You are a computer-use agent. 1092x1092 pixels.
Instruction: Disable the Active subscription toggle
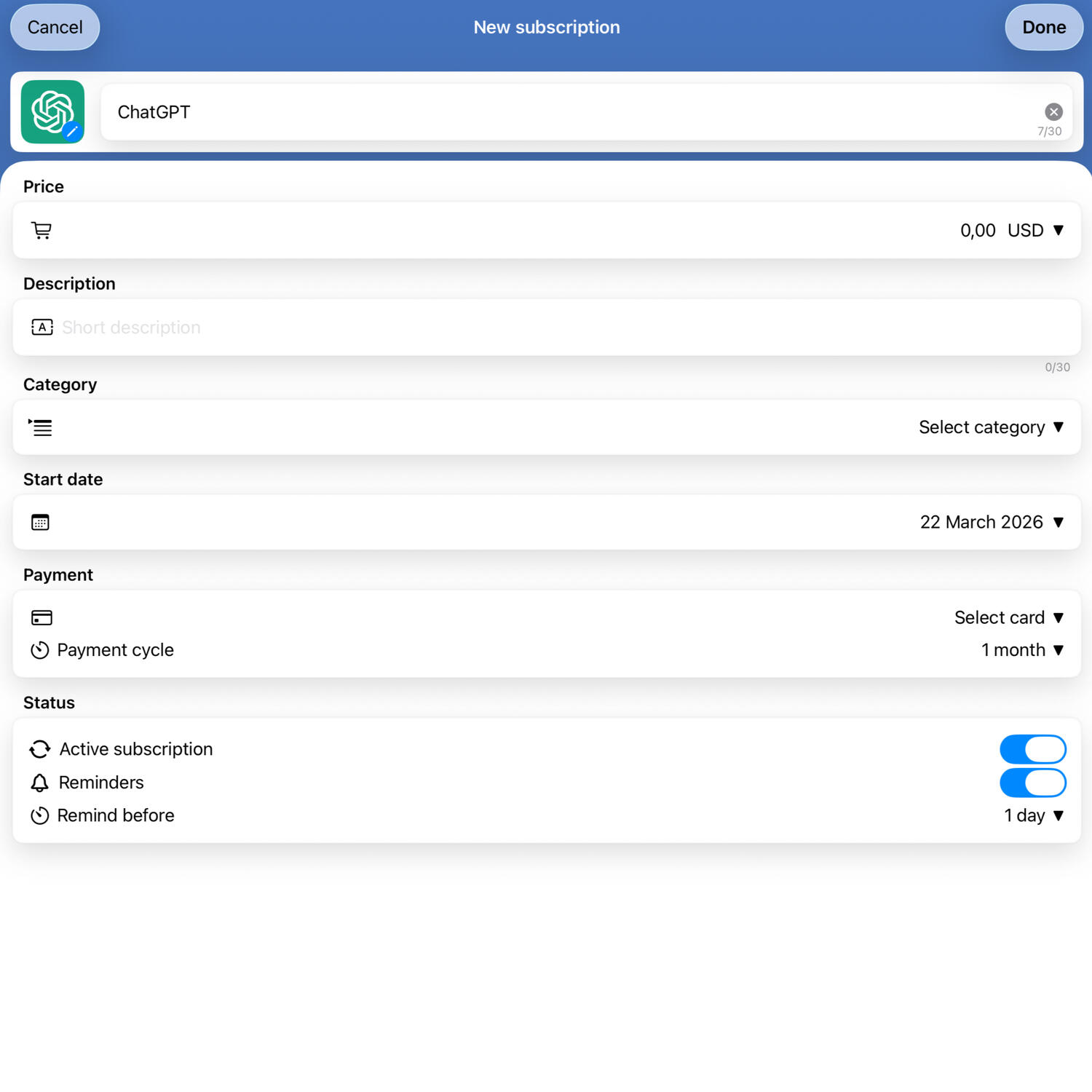click(1032, 749)
